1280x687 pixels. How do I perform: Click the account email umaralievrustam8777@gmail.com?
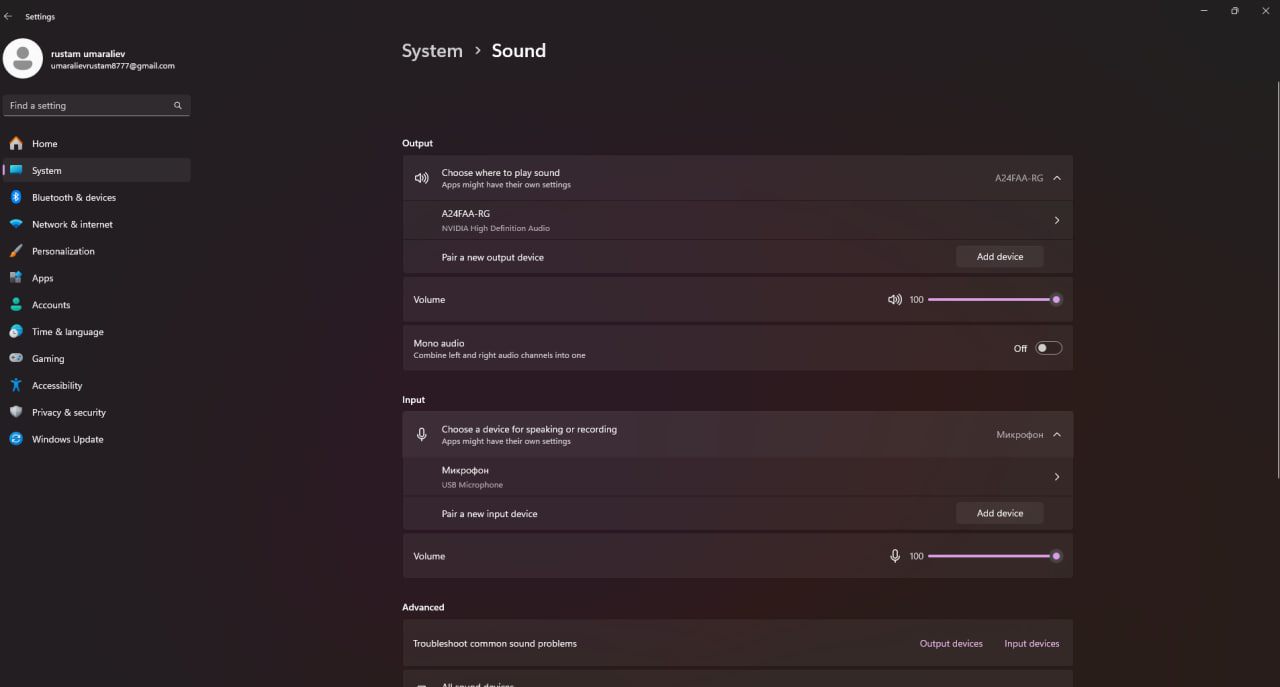click(113, 66)
